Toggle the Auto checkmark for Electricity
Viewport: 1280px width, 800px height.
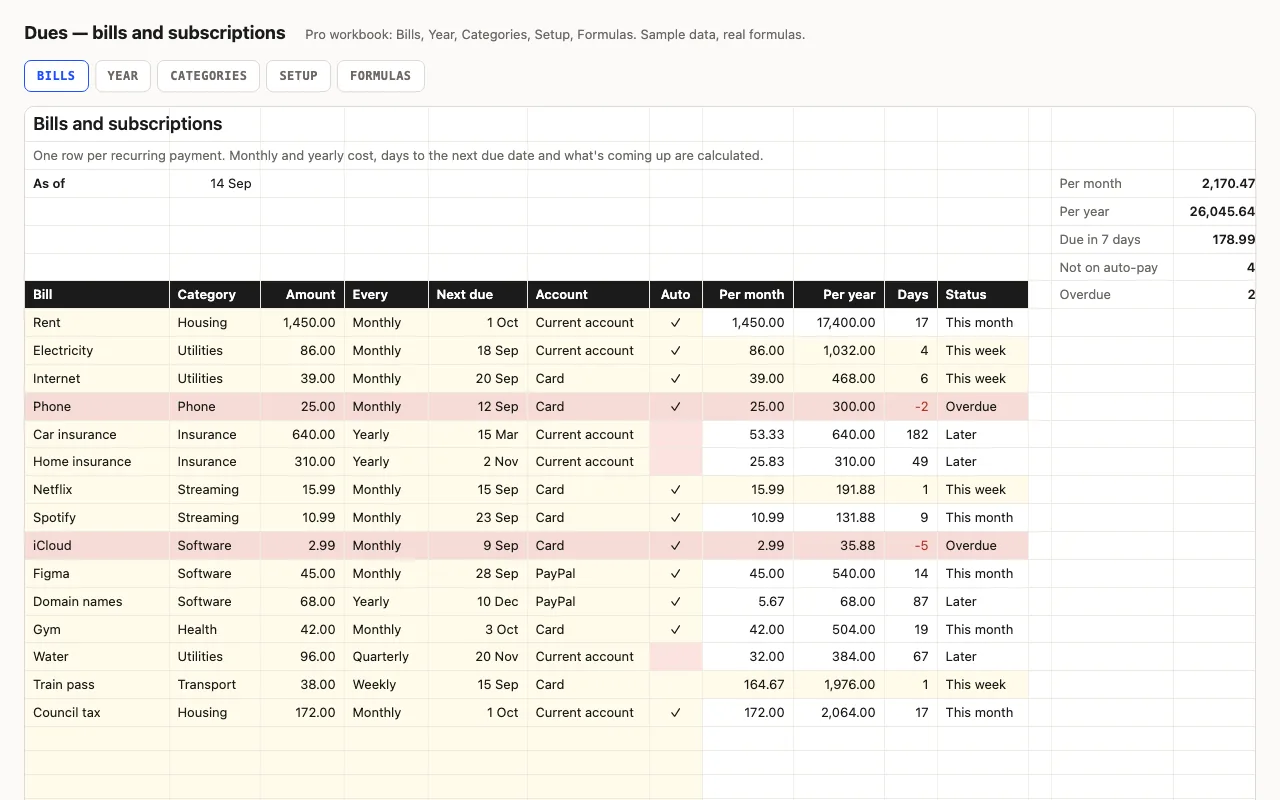point(676,351)
